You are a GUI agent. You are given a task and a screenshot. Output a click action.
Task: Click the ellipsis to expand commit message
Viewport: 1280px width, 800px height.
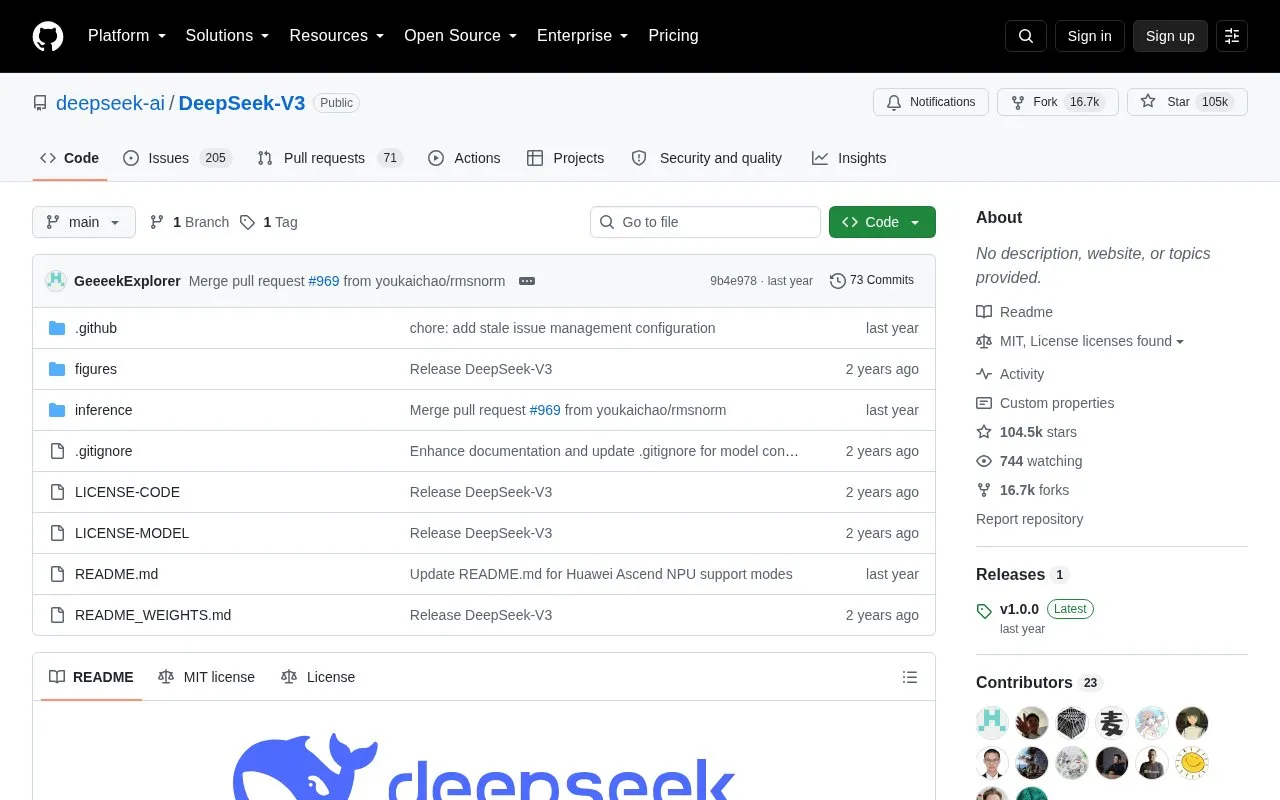point(527,281)
